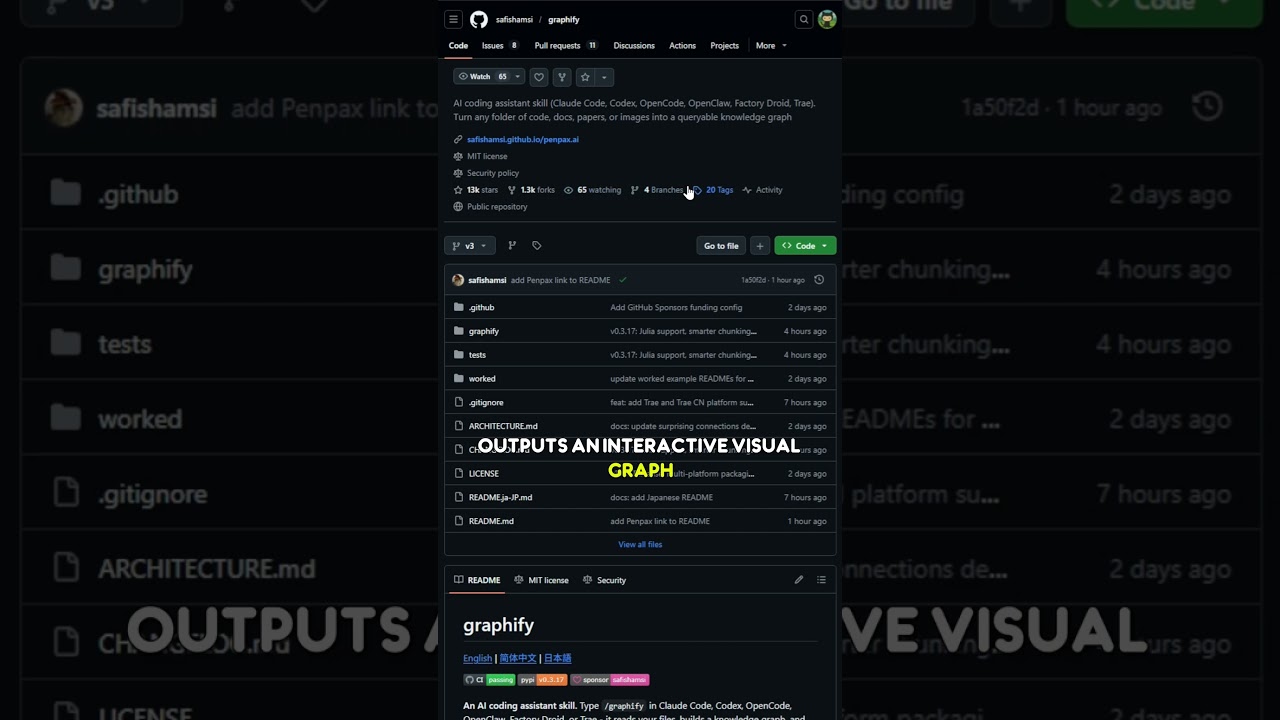Go to GitHub home via Octocat logo
The image size is (1280, 720).
[479, 19]
